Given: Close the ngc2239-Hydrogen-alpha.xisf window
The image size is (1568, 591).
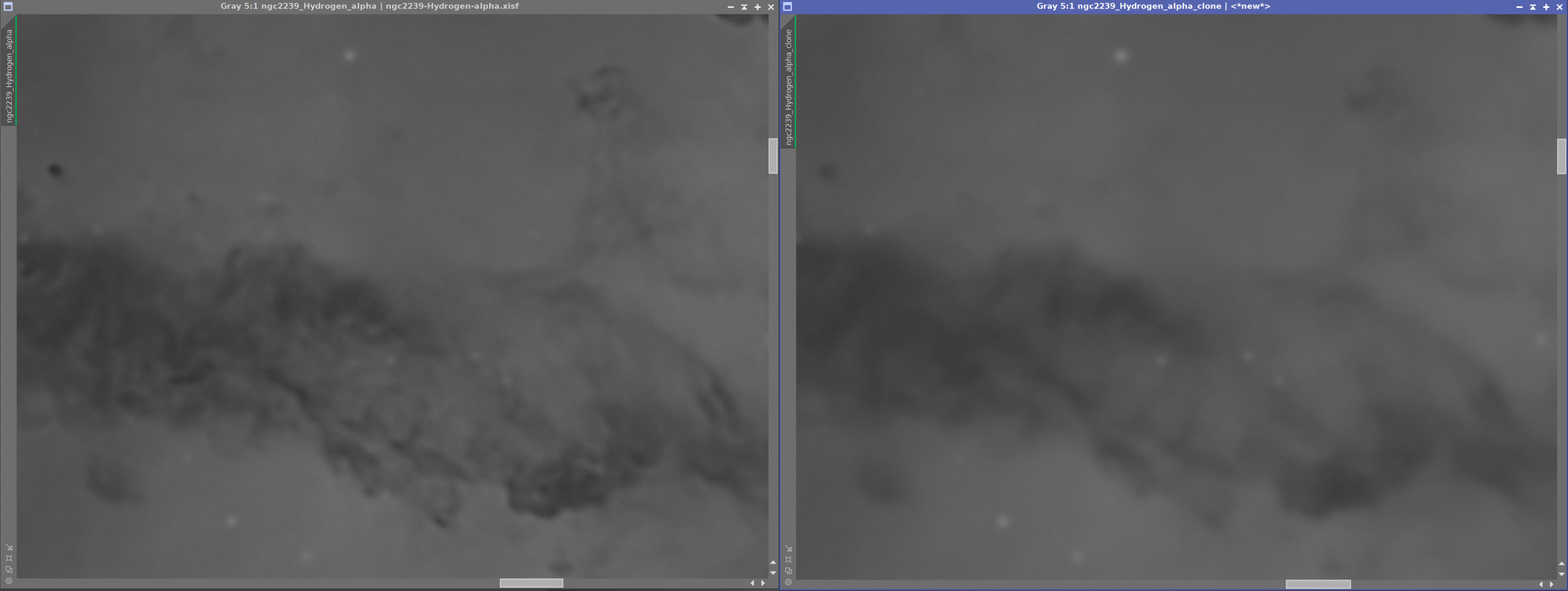Looking at the screenshot, I should [x=771, y=7].
